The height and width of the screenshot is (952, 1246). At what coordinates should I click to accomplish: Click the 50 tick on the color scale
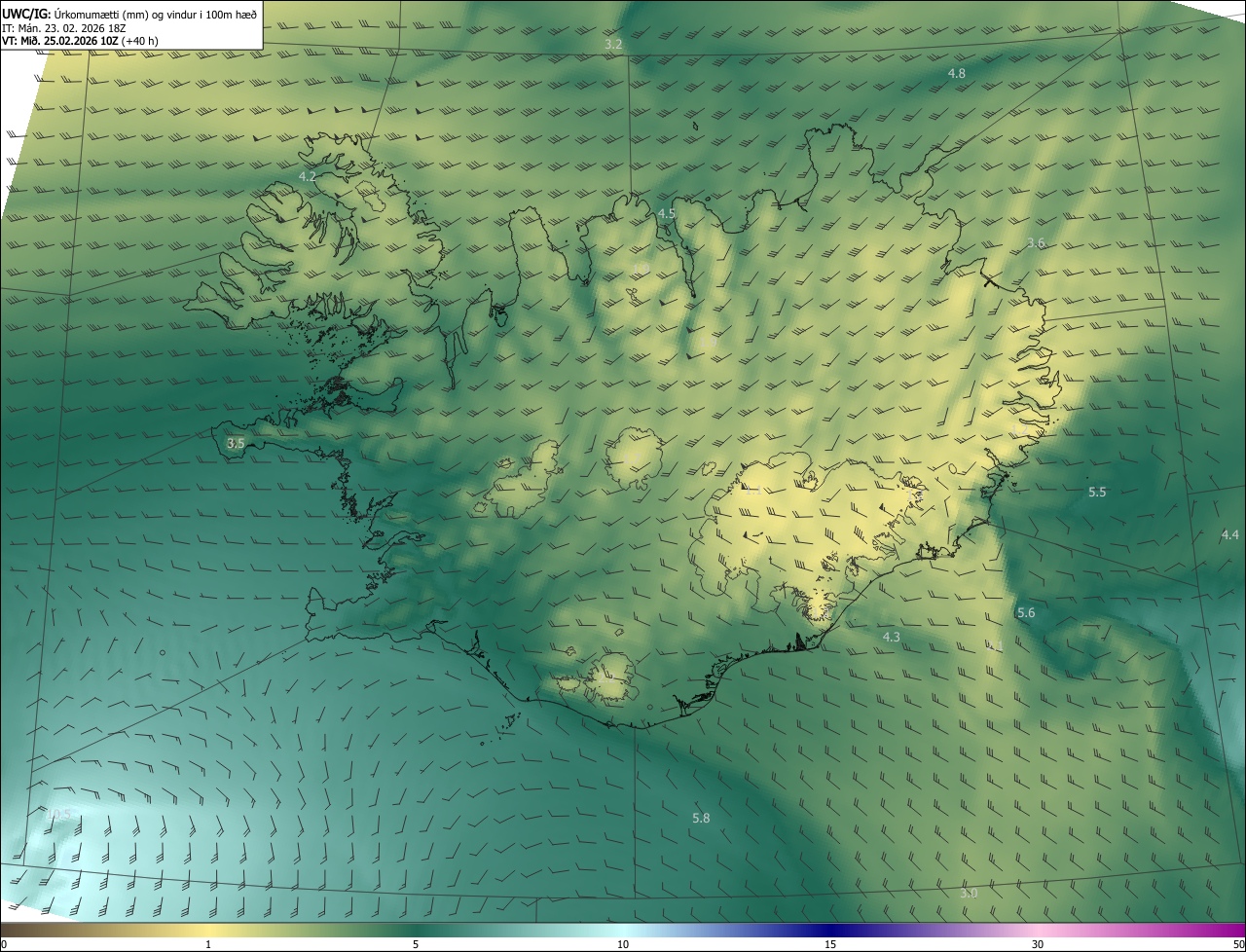point(1238,945)
